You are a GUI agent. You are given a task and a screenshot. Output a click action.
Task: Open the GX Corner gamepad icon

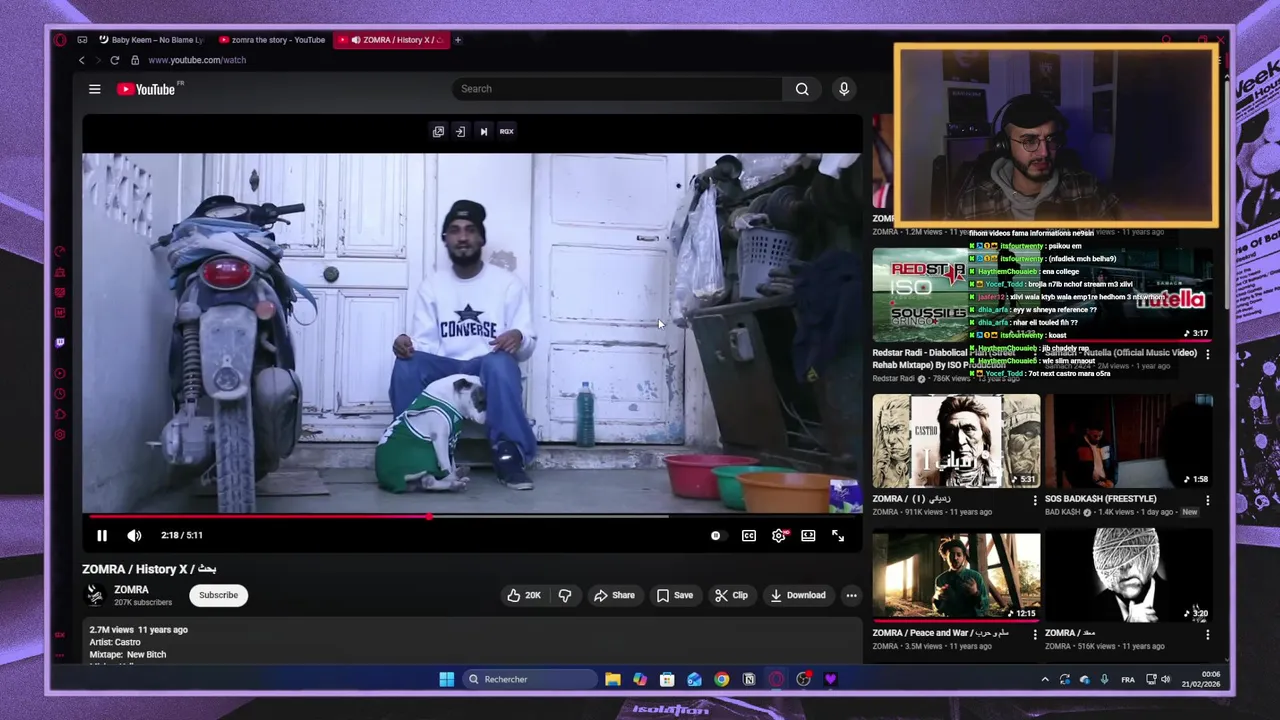pyautogui.click(x=82, y=40)
